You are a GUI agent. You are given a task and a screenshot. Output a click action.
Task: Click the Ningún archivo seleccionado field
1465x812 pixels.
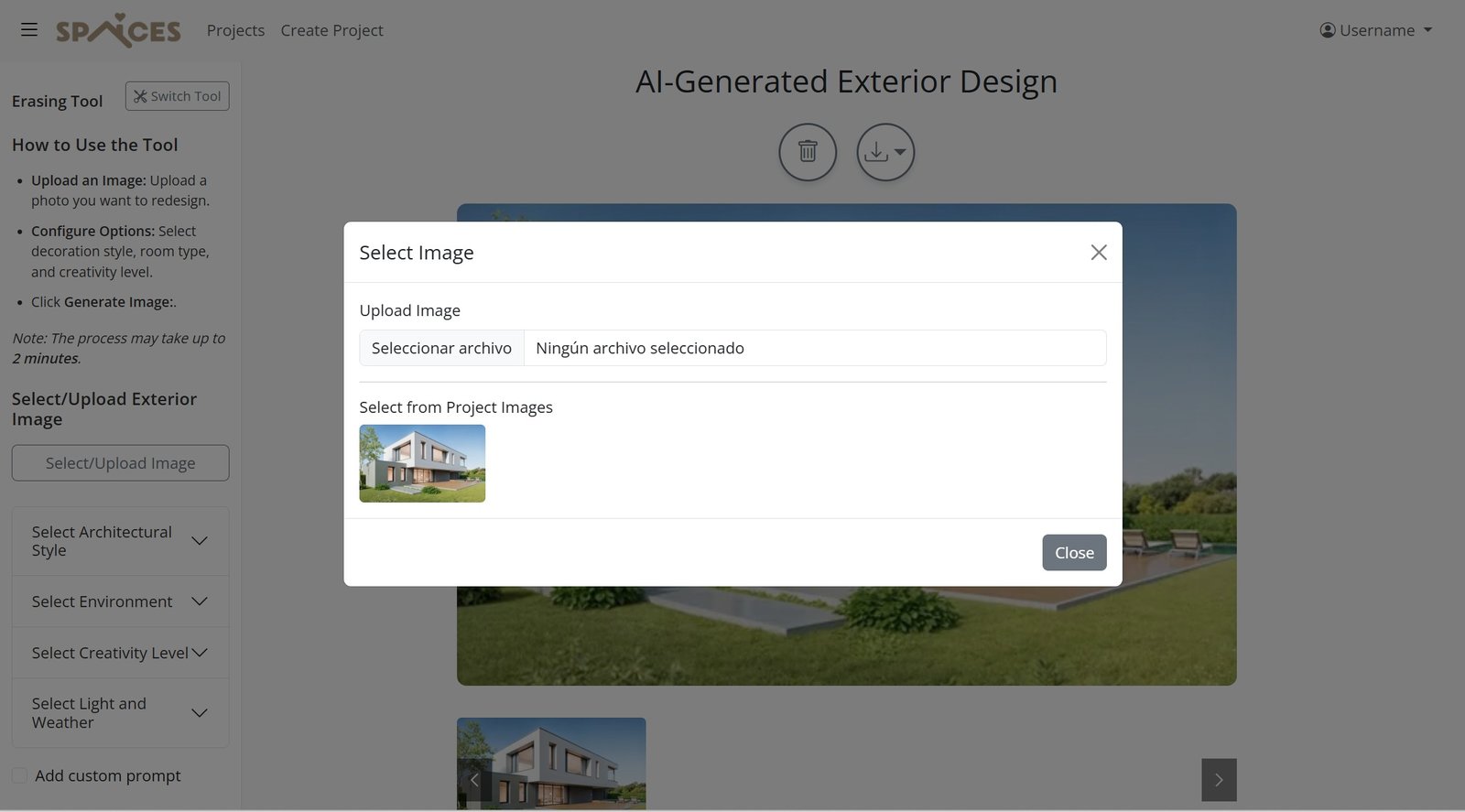[815, 348]
